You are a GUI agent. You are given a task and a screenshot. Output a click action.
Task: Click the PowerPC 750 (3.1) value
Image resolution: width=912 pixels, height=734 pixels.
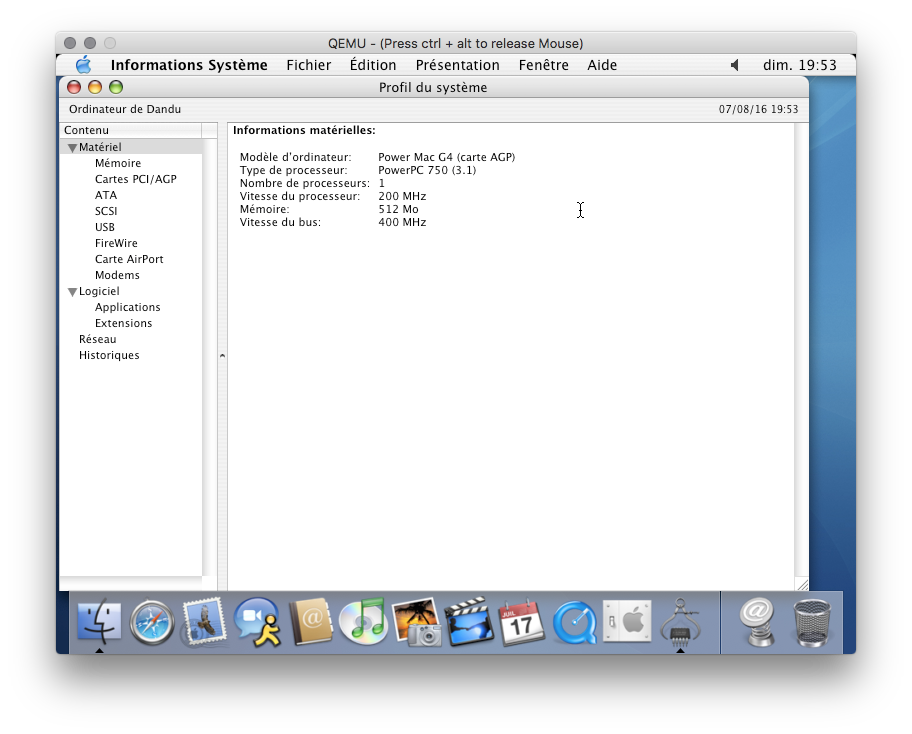tap(427, 170)
